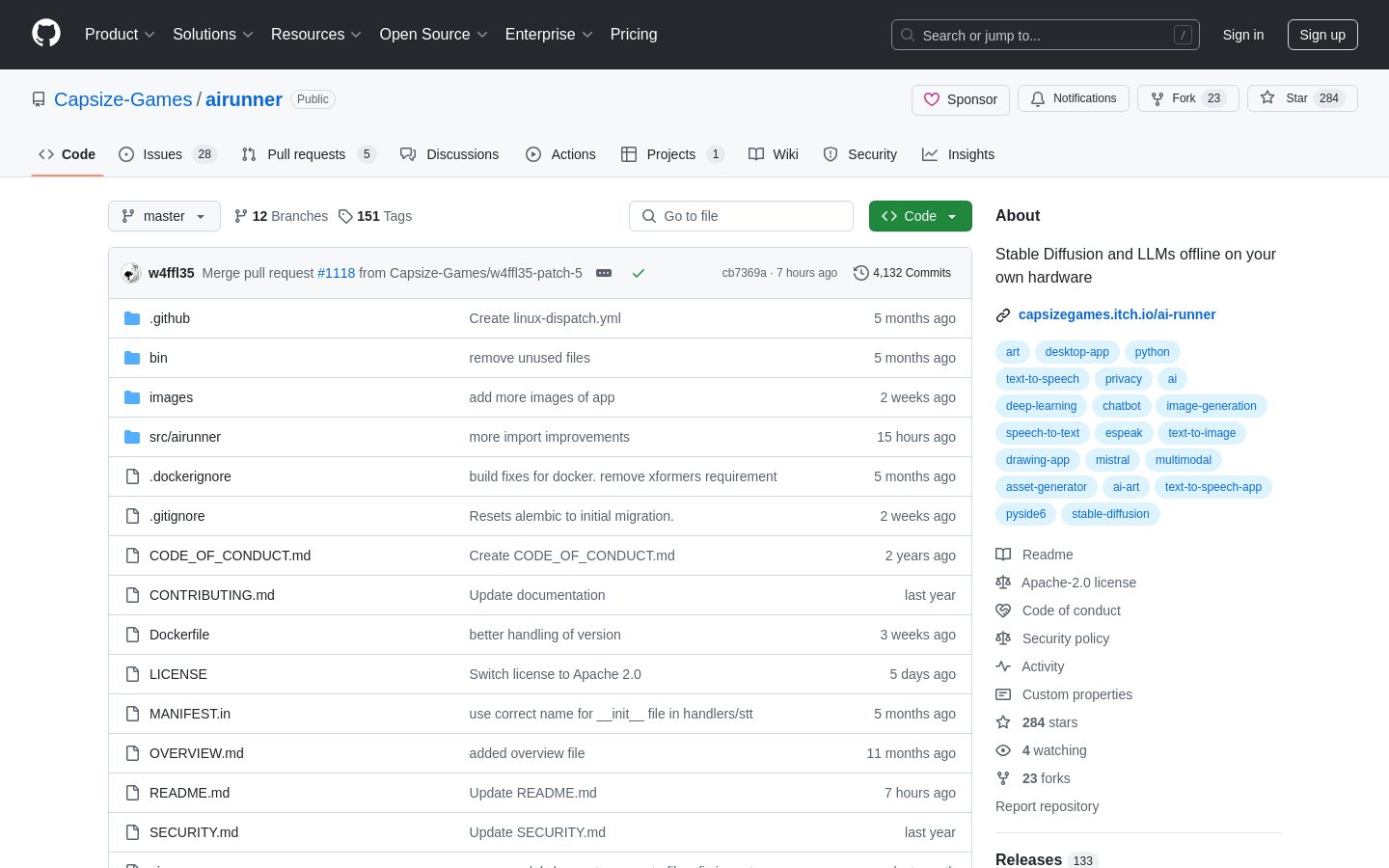Click the GitHub logo icon
The height and width of the screenshot is (868, 1389).
[46, 34]
